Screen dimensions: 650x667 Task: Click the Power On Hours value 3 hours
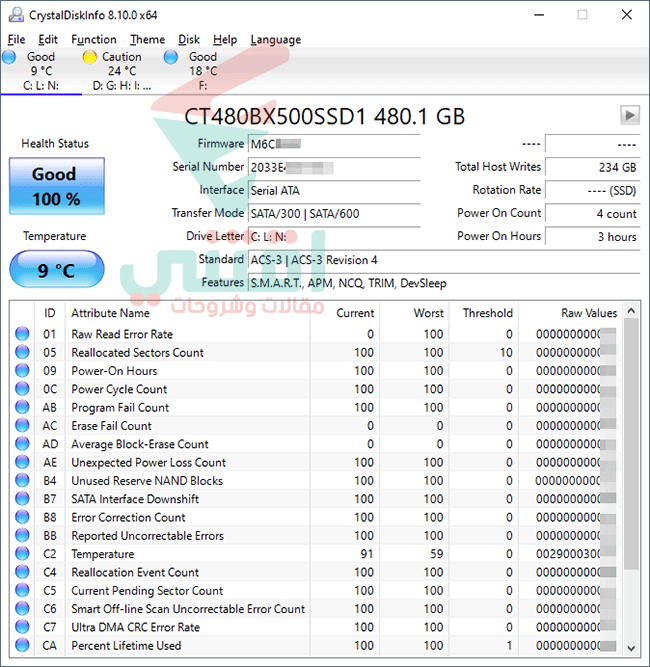[592, 236]
